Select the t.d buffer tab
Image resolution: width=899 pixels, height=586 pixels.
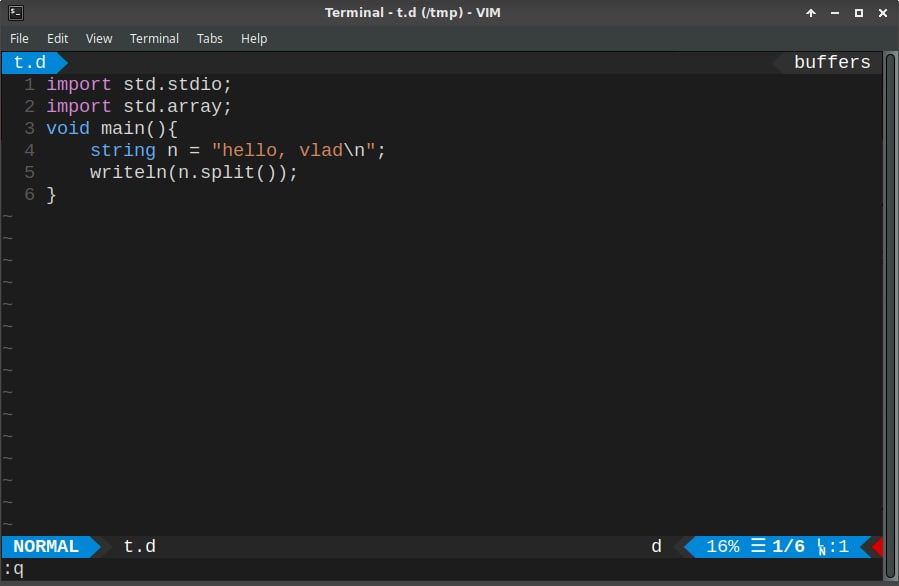coord(30,62)
